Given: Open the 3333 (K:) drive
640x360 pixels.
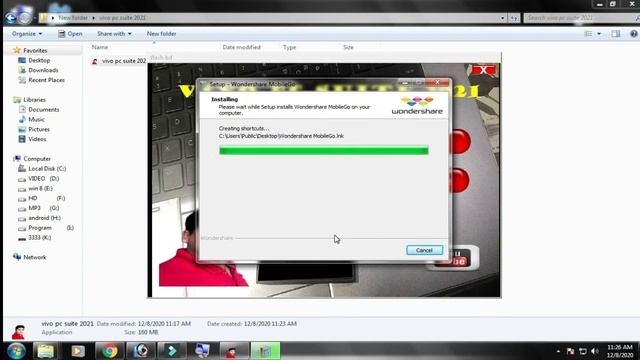Looking at the screenshot, I should click(40, 238).
